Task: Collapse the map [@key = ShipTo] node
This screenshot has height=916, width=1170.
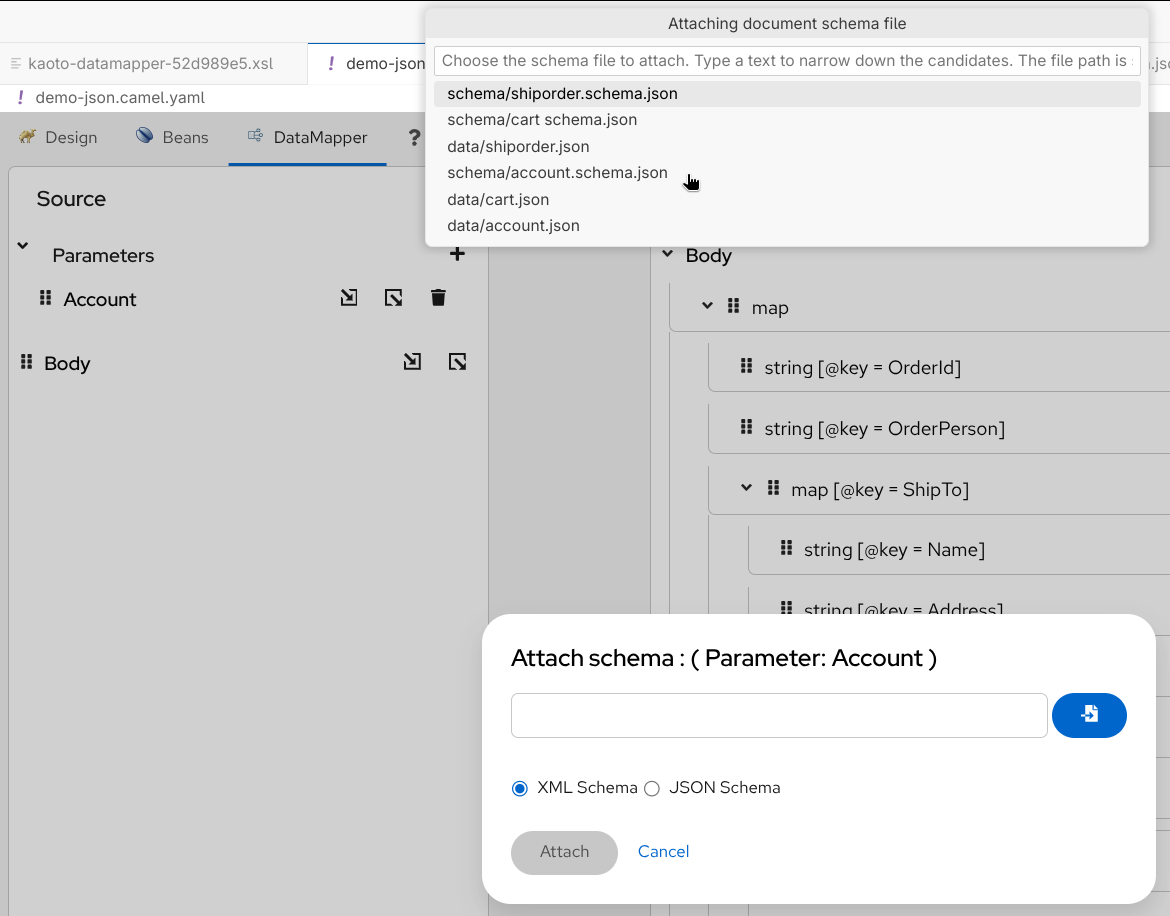Action: [746, 488]
